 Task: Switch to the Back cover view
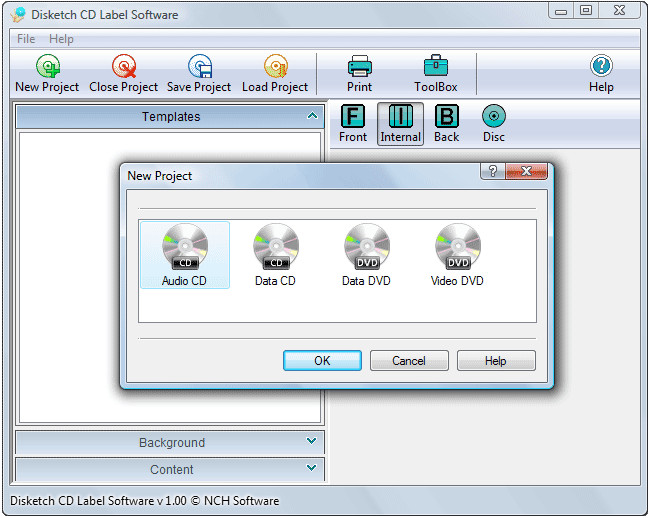pos(446,124)
